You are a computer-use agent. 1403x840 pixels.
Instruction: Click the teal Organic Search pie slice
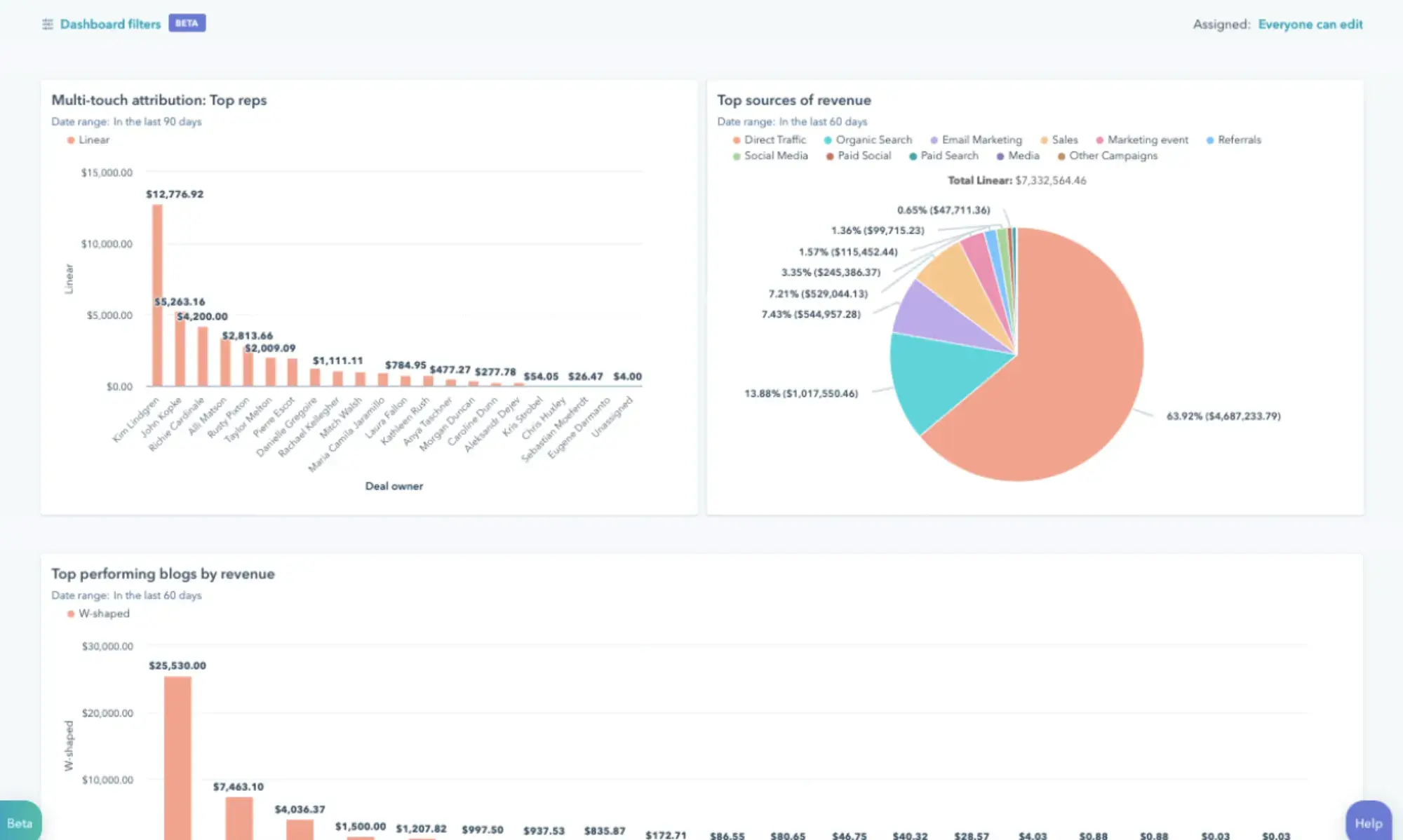coord(944,375)
